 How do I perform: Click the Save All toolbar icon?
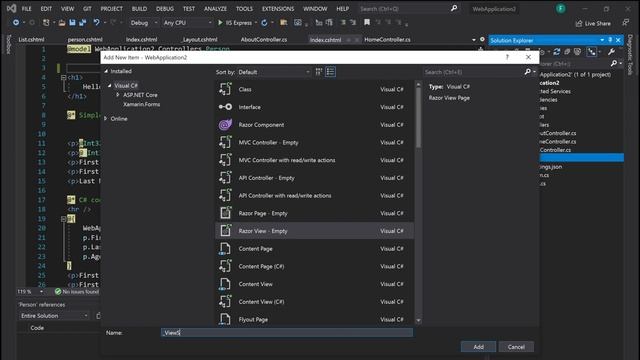tap(82, 23)
